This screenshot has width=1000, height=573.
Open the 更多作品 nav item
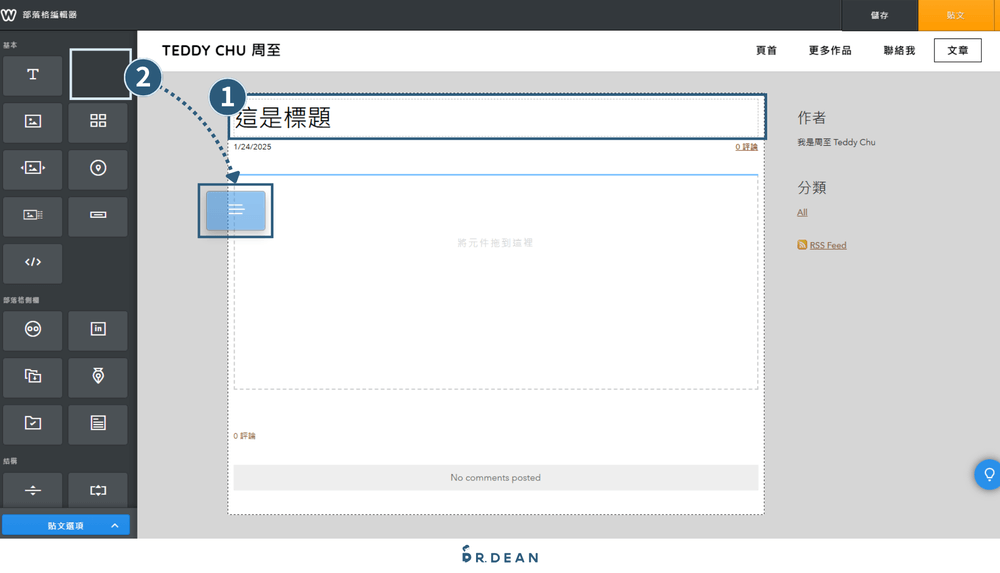coord(830,50)
